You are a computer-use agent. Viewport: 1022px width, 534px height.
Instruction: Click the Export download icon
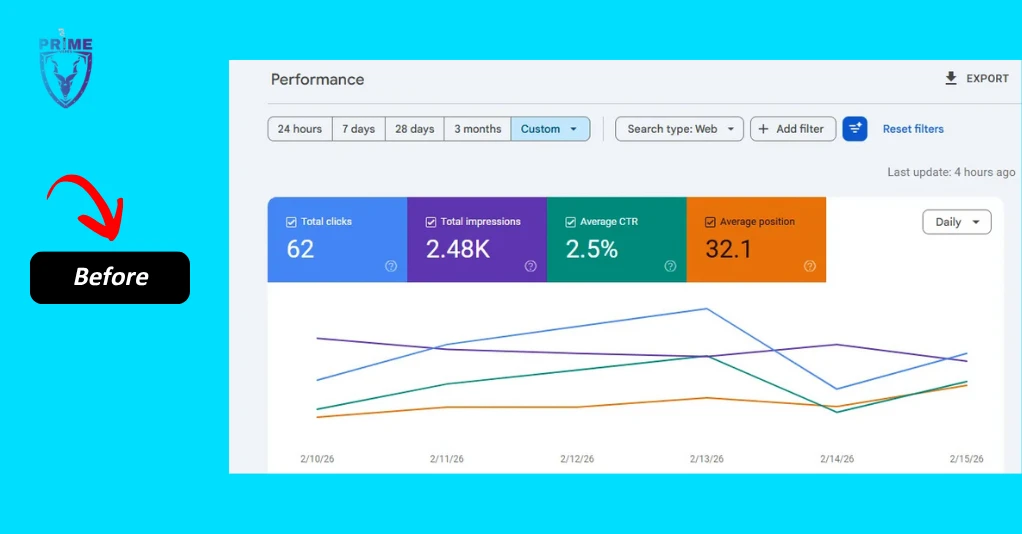(x=951, y=78)
